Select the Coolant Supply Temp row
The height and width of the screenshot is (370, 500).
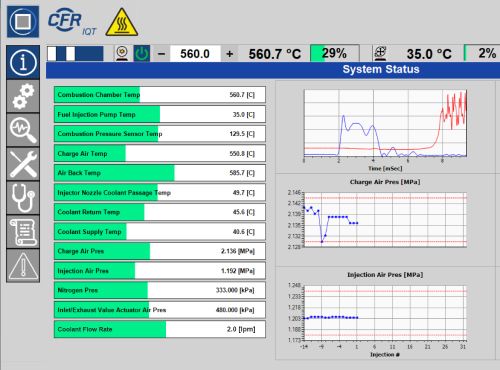(160, 232)
